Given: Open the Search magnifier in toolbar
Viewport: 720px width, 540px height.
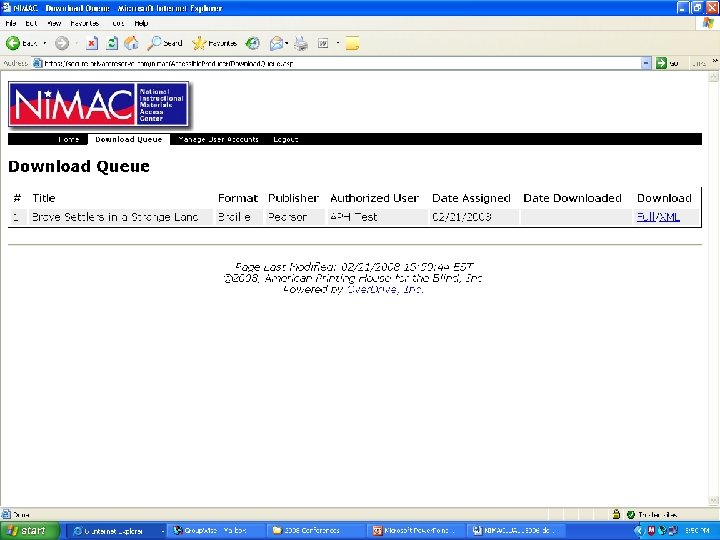Looking at the screenshot, I should [x=164, y=43].
